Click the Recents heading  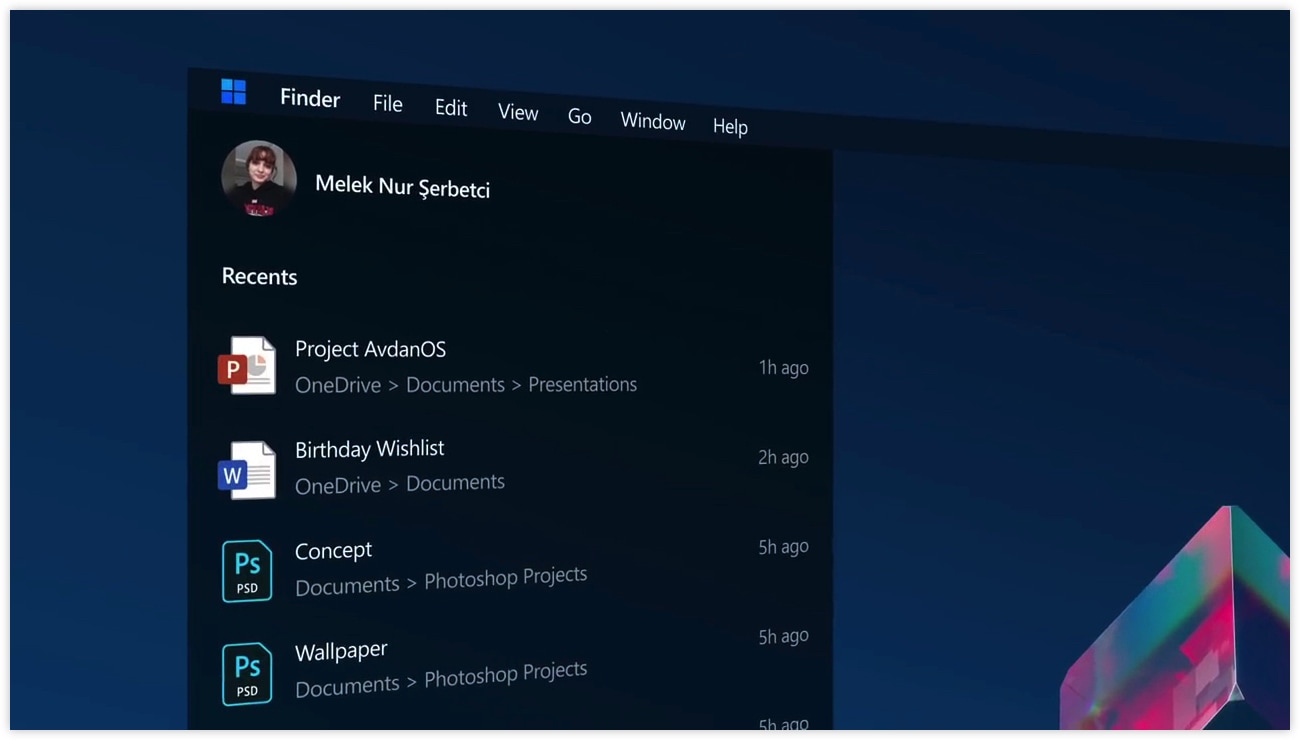click(x=259, y=277)
